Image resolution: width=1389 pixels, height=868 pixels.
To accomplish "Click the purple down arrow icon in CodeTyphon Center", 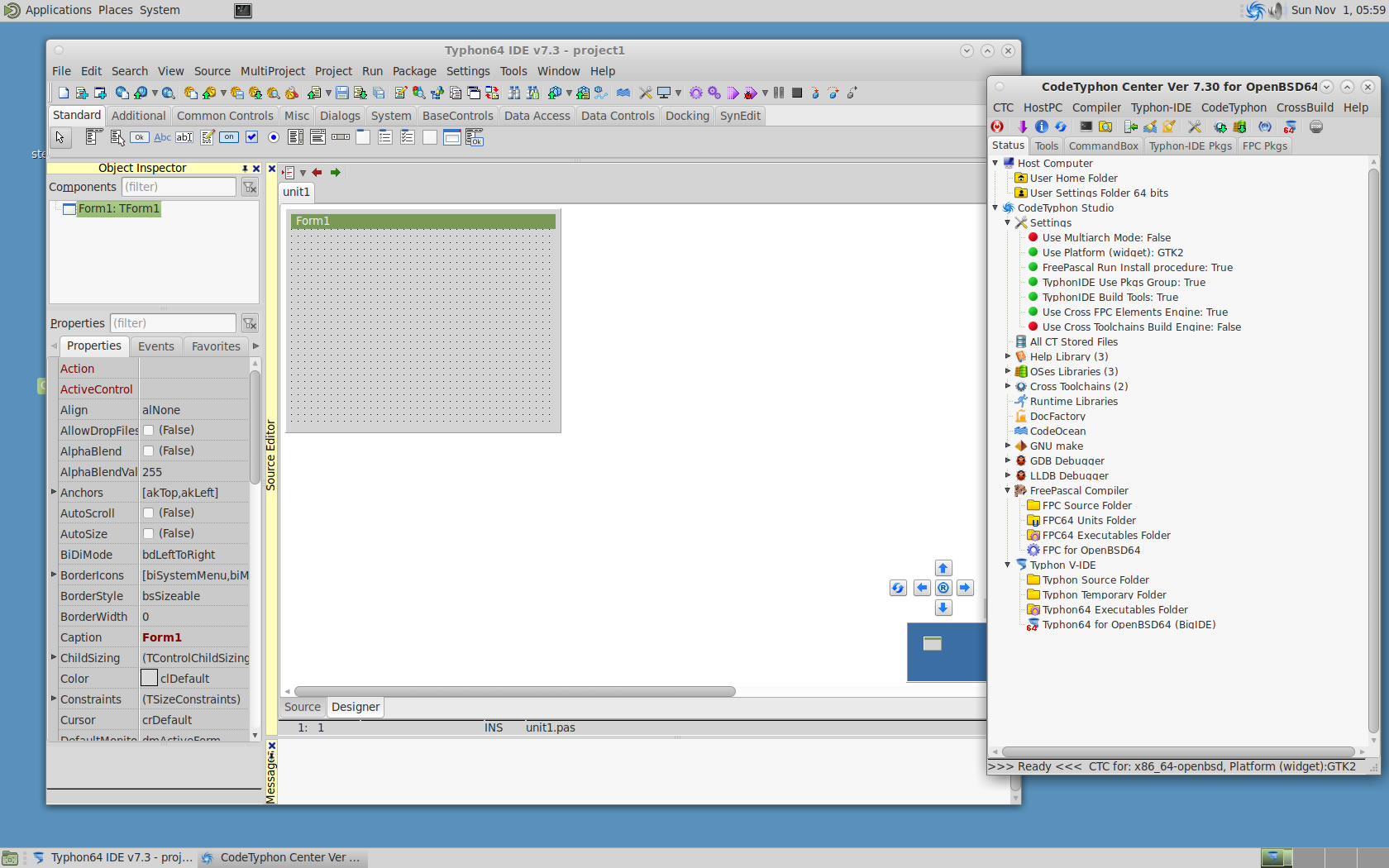I will tap(1023, 126).
